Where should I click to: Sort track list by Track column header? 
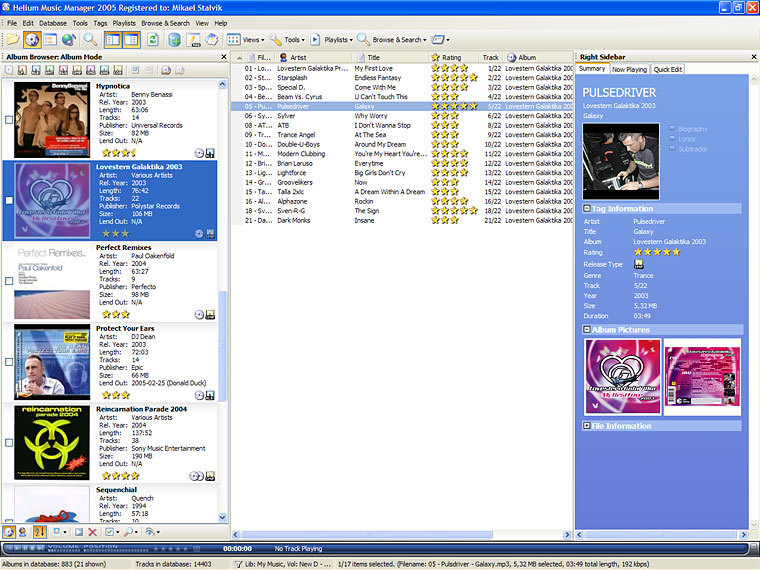[490, 57]
